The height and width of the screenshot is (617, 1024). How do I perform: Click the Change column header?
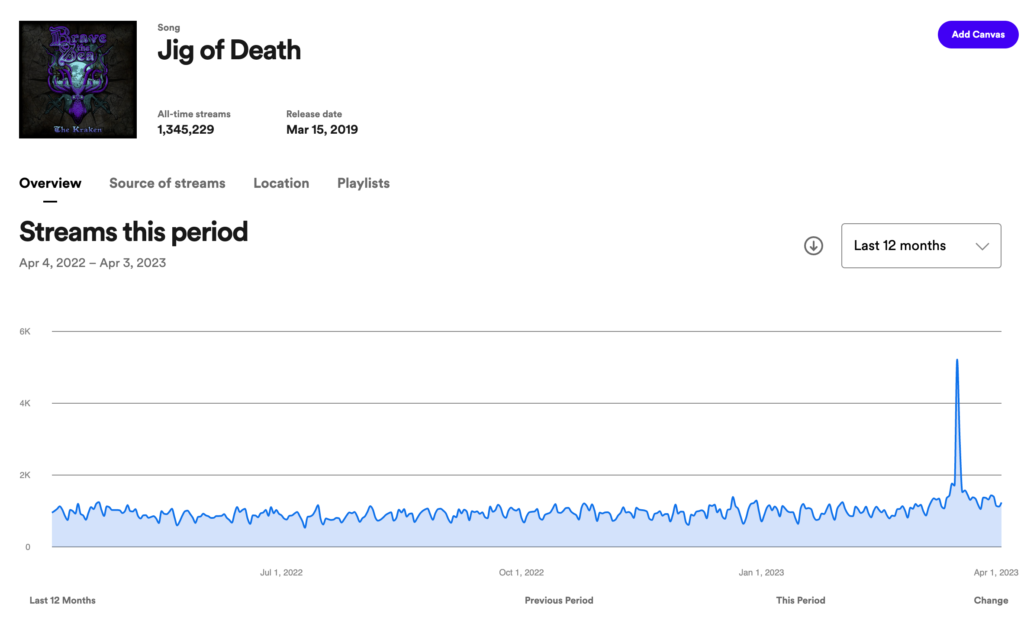(x=991, y=601)
